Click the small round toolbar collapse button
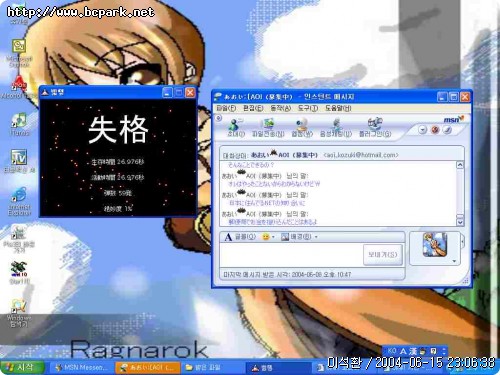The image size is (500, 375). [219, 118]
